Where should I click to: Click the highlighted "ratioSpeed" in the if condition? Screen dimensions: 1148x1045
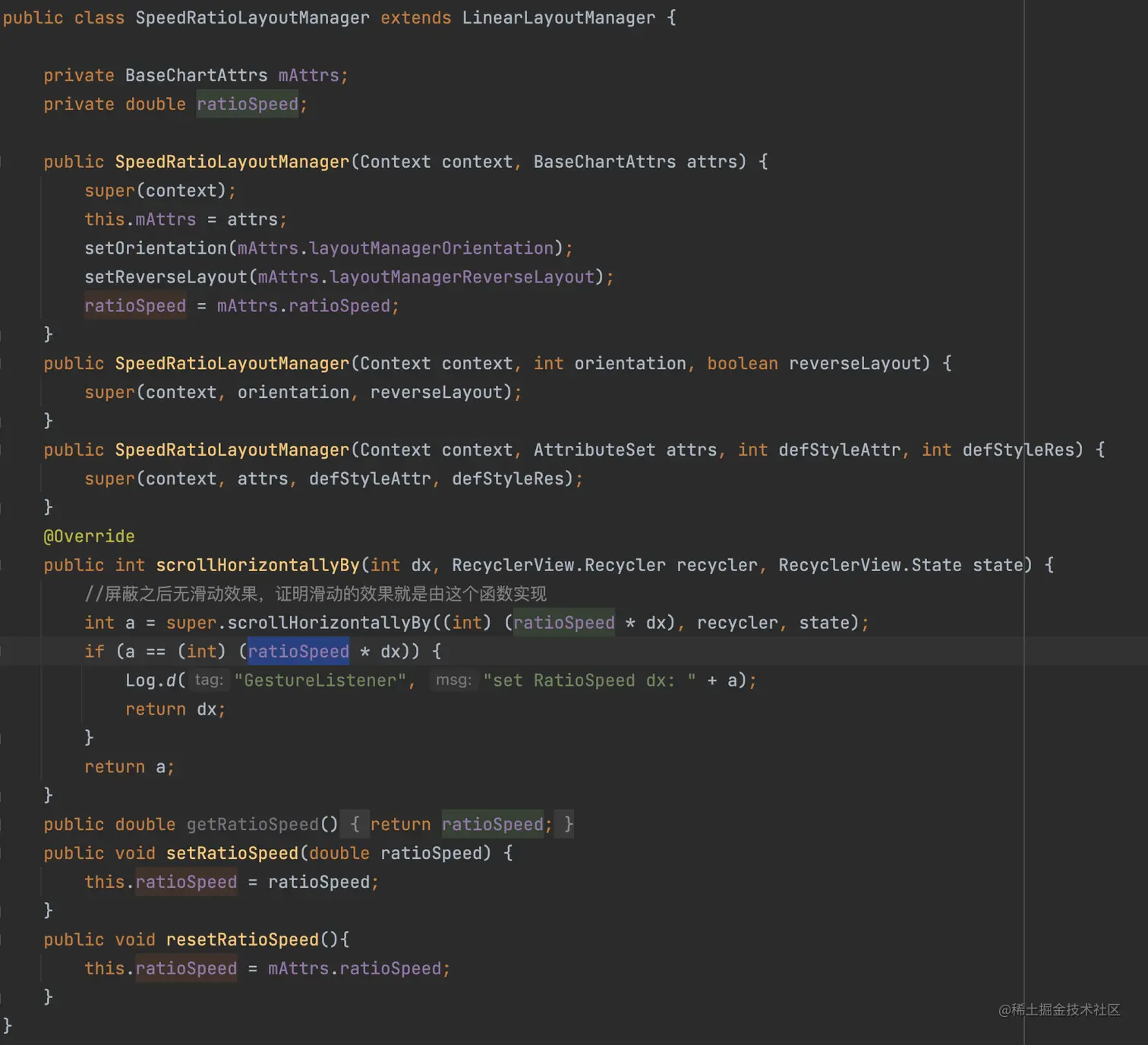(298, 652)
